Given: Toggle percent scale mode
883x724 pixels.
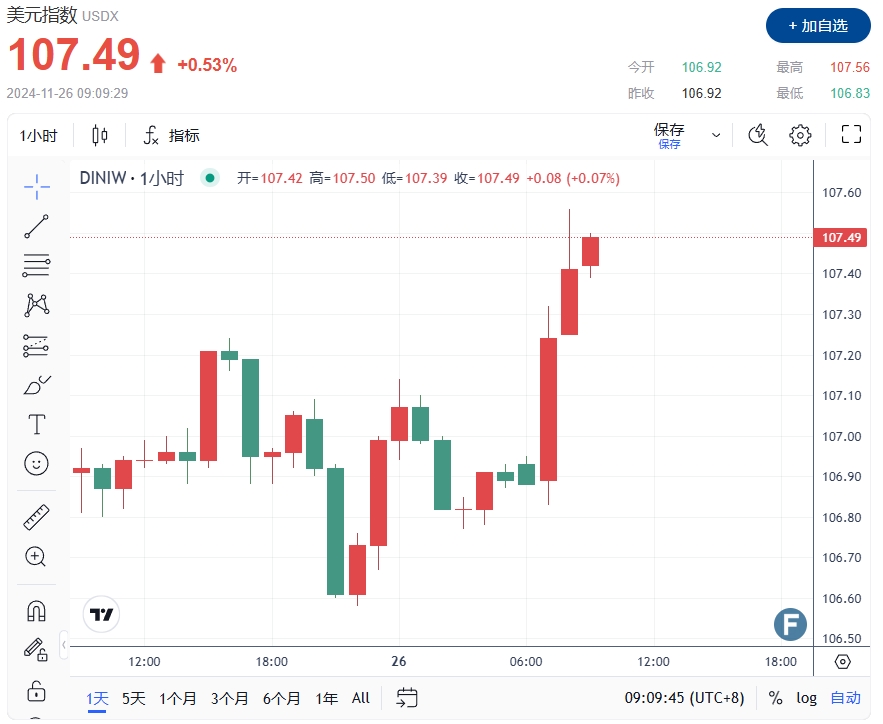Looking at the screenshot, I should point(776,698).
